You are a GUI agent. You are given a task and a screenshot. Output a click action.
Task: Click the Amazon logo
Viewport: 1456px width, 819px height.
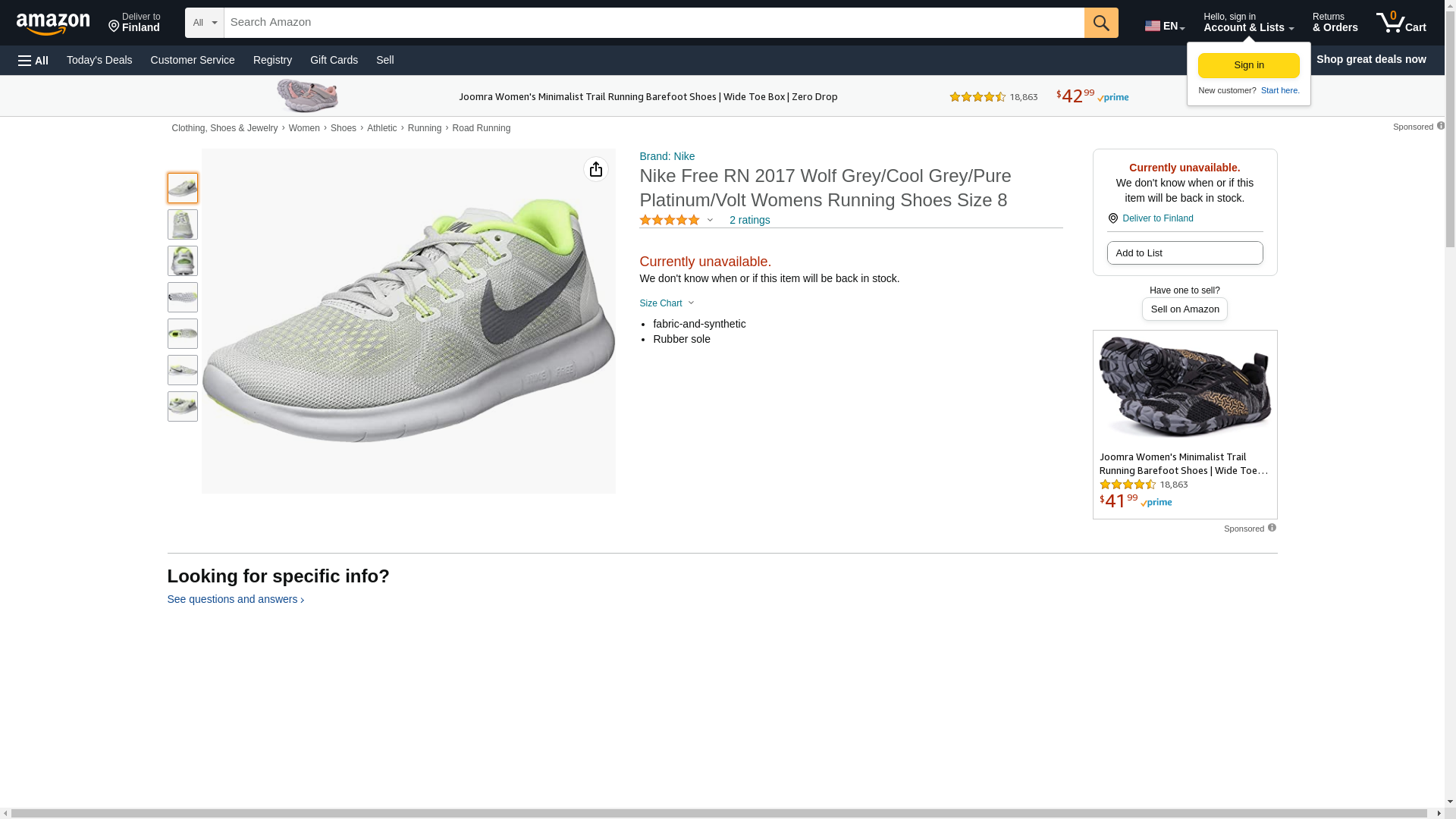click(x=53, y=24)
